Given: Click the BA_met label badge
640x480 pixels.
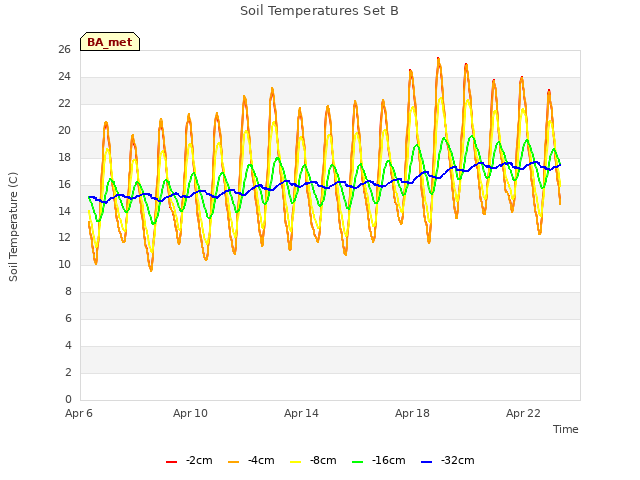Looking at the screenshot, I should point(110,42).
